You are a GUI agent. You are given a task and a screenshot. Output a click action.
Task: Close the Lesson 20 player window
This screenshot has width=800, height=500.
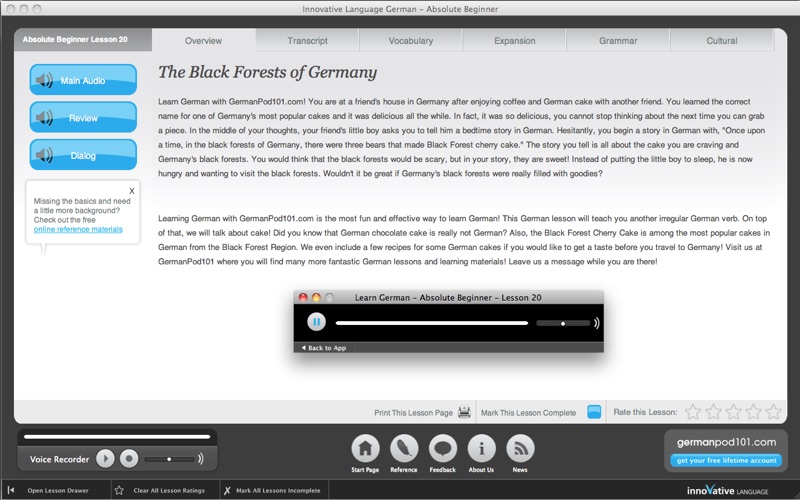pyautogui.click(x=303, y=297)
